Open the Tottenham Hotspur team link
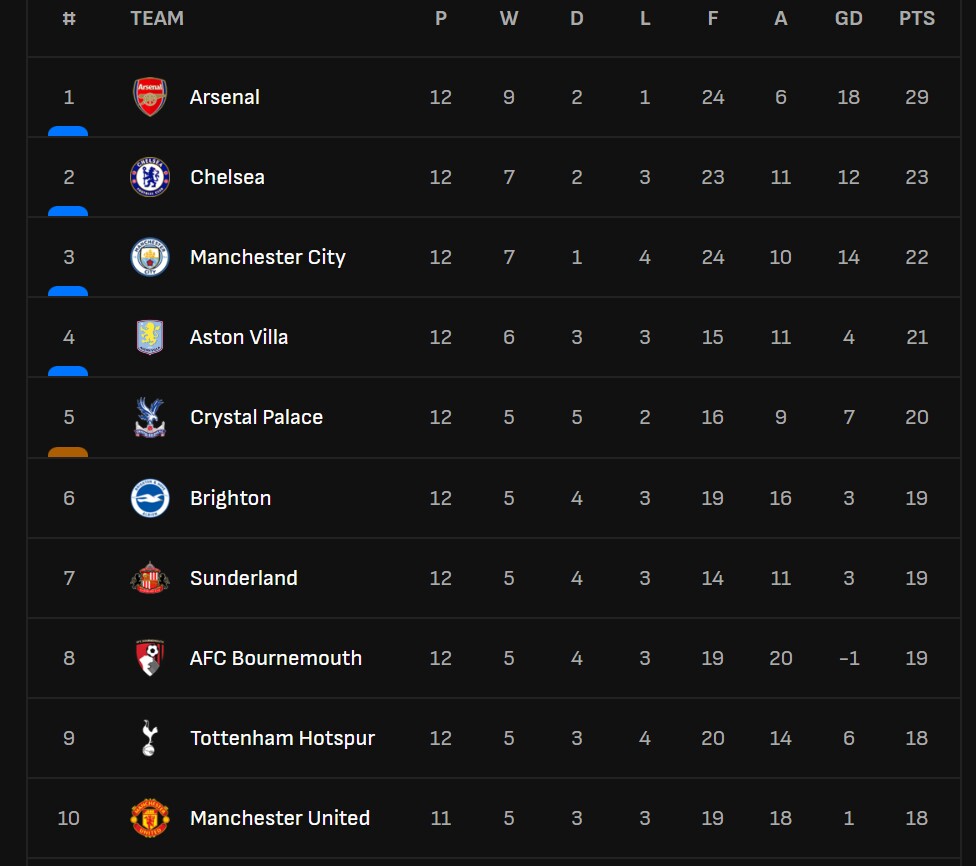The width and height of the screenshot is (976, 866). 282,738
